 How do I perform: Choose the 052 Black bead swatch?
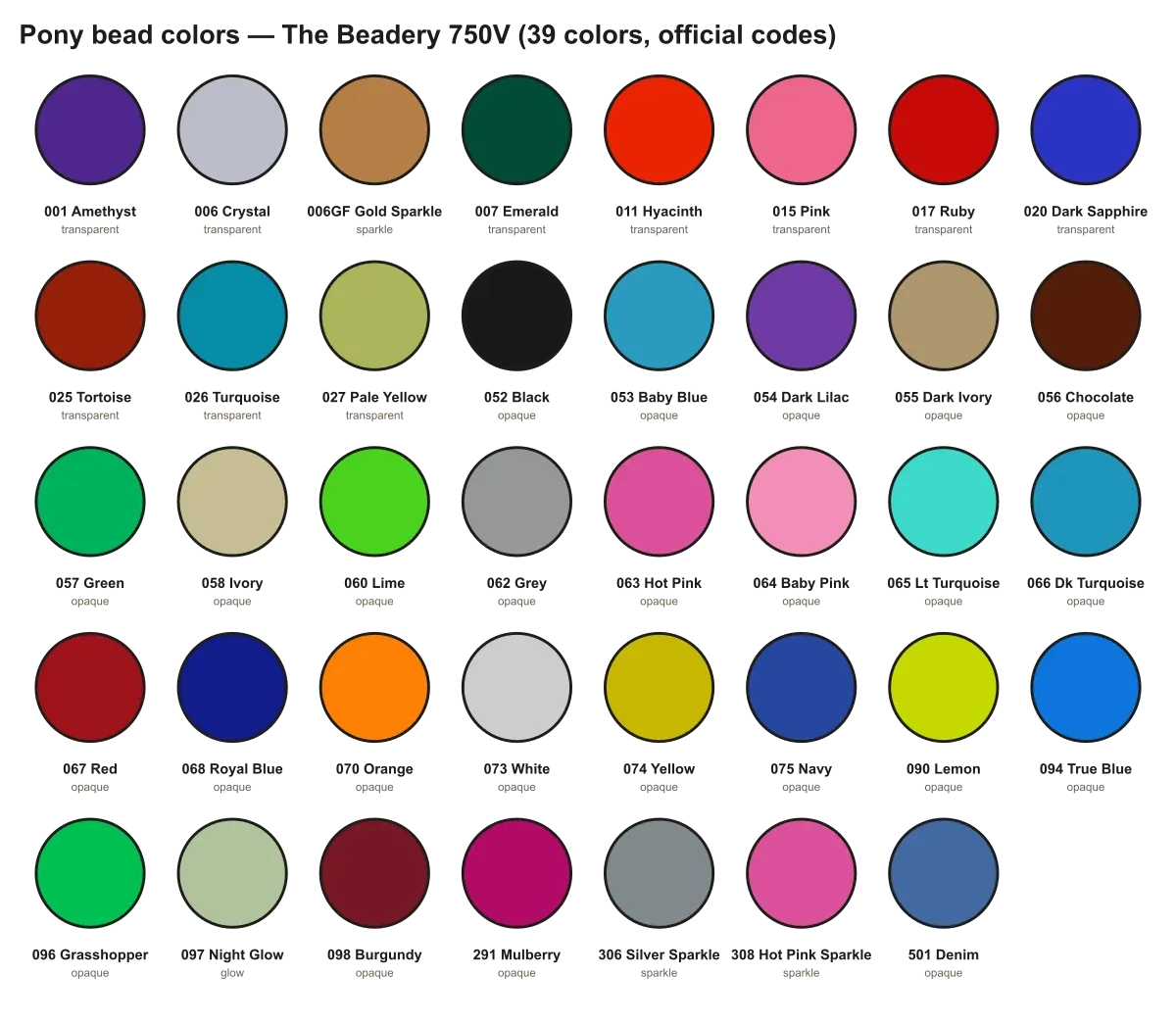click(516, 317)
